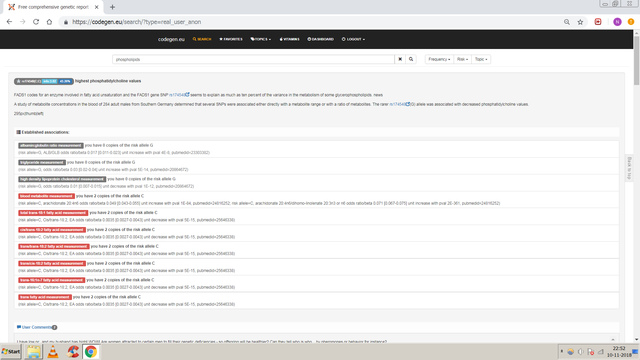Viewport: 640px width, 360px height.
Task: Click high density lipoprotein cholesterol measurement tag
Action: click(62, 179)
